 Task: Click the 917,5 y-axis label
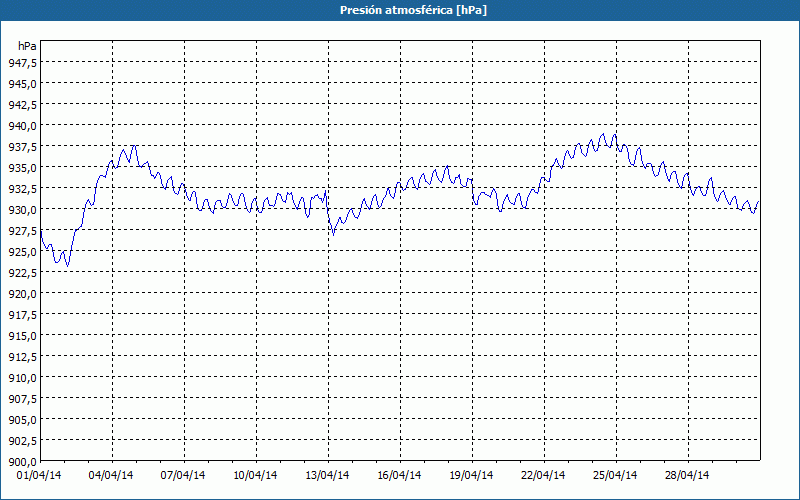(22, 315)
